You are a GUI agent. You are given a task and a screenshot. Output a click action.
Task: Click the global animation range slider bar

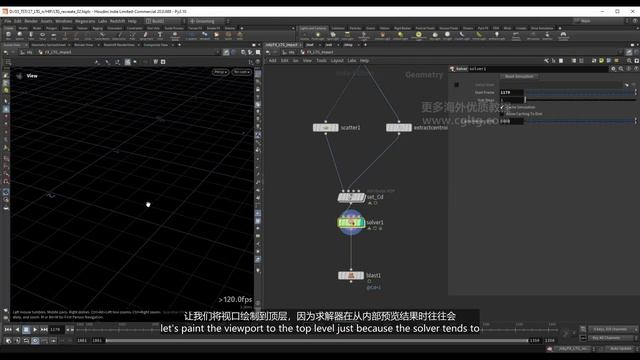[x=317, y=340]
